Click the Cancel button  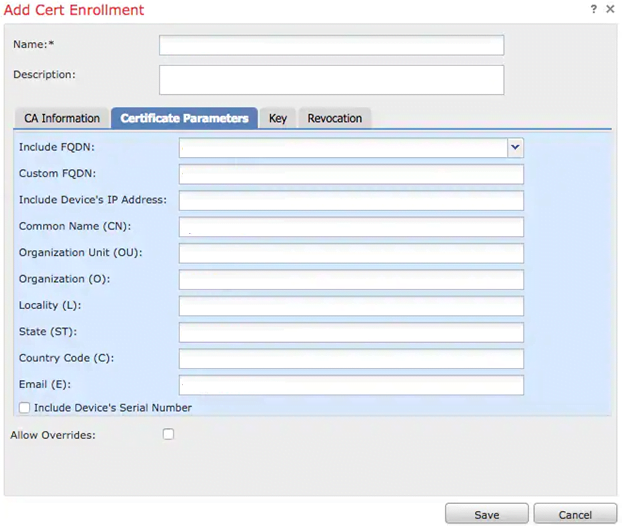tap(575, 515)
